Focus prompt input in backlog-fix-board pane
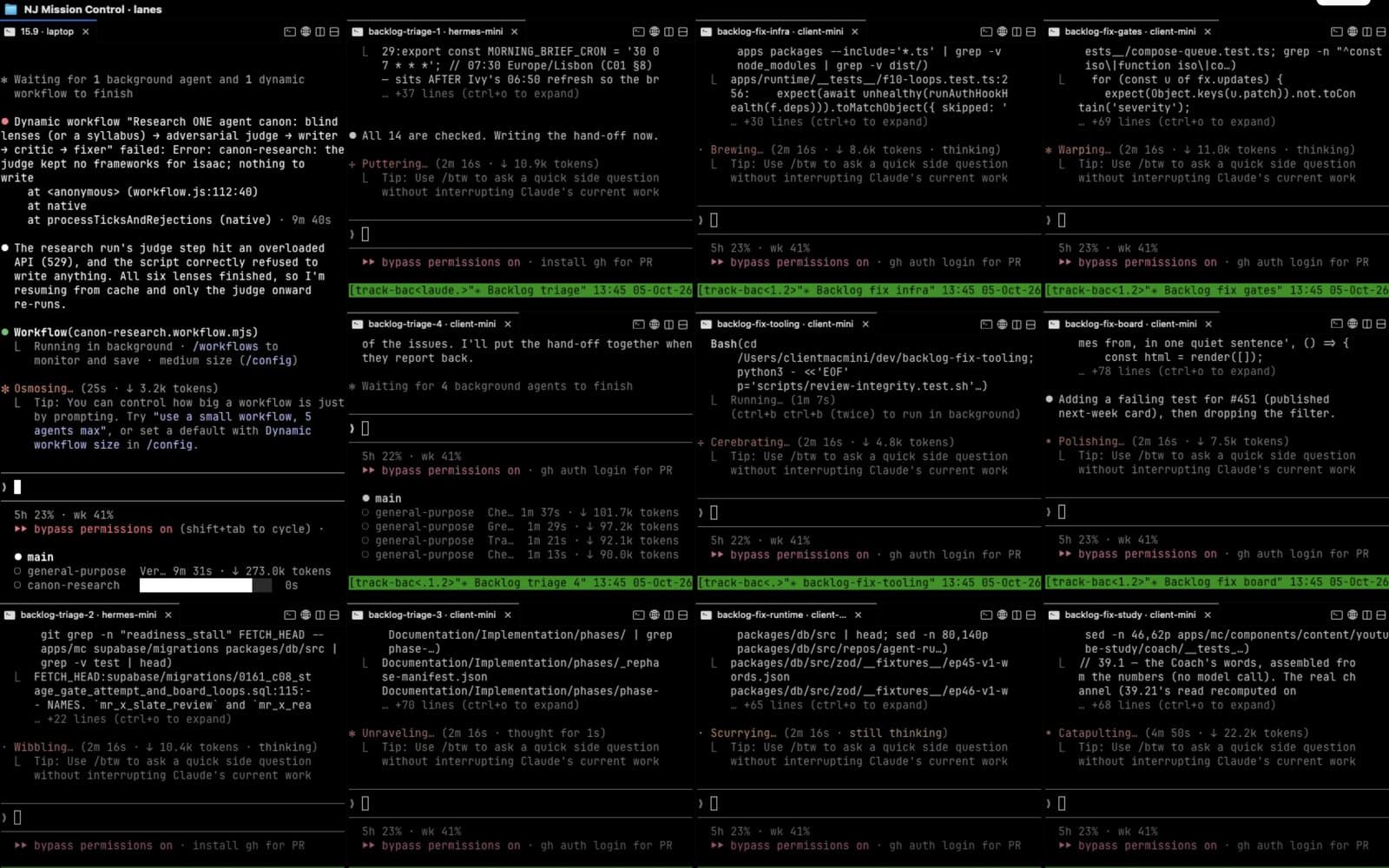Screen dimensions: 1389x868 (x=1216, y=512)
